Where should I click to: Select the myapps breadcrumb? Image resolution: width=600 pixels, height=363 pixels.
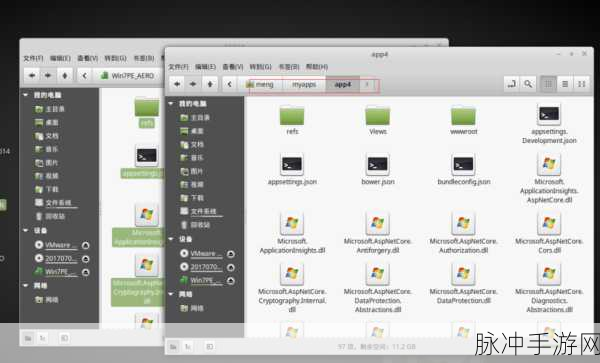[304, 85]
